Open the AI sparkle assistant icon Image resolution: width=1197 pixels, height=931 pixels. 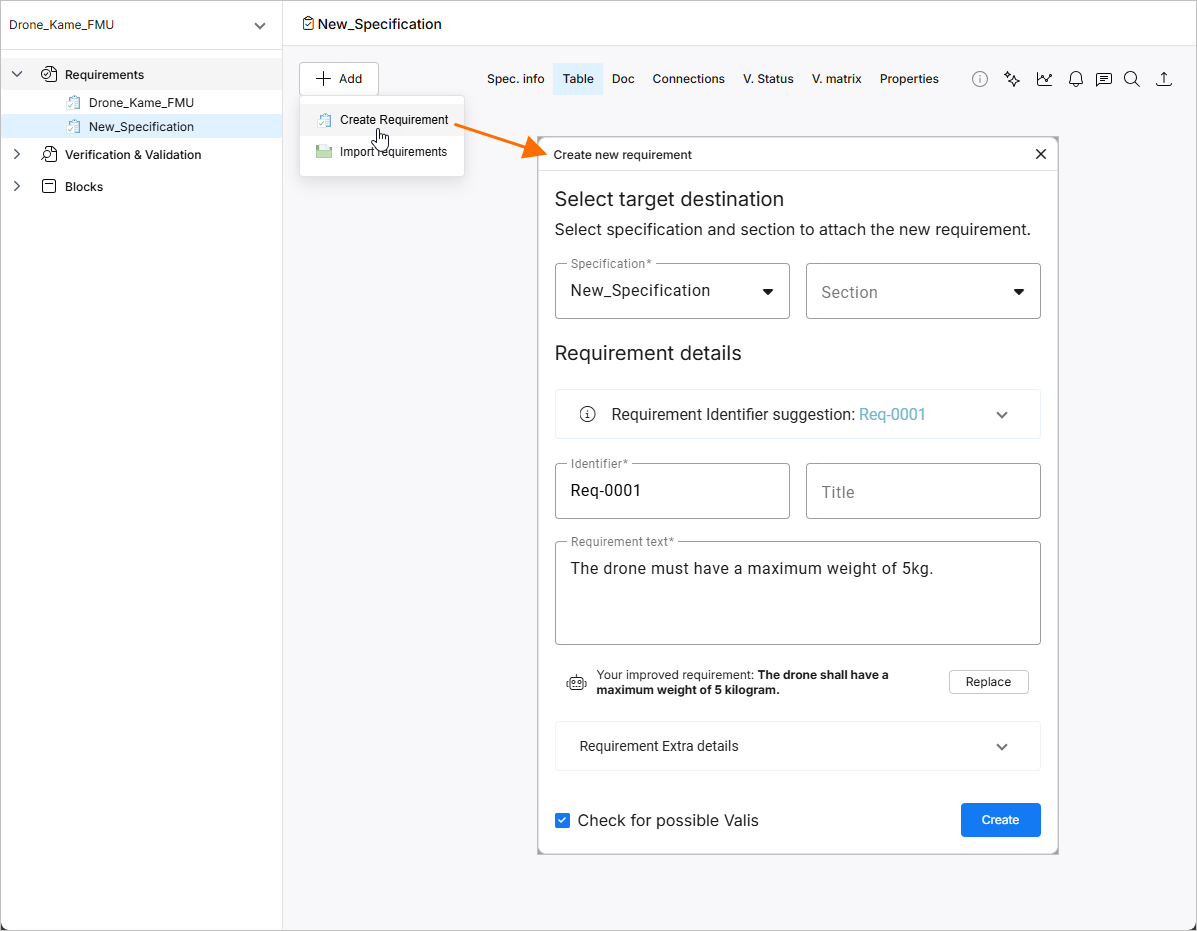(x=1012, y=79)
